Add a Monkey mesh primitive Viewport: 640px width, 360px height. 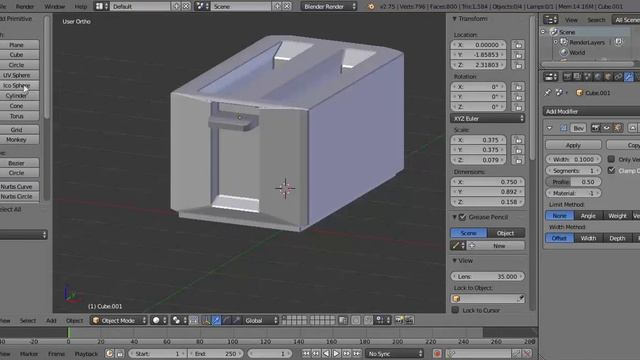[x=16, y=140]
